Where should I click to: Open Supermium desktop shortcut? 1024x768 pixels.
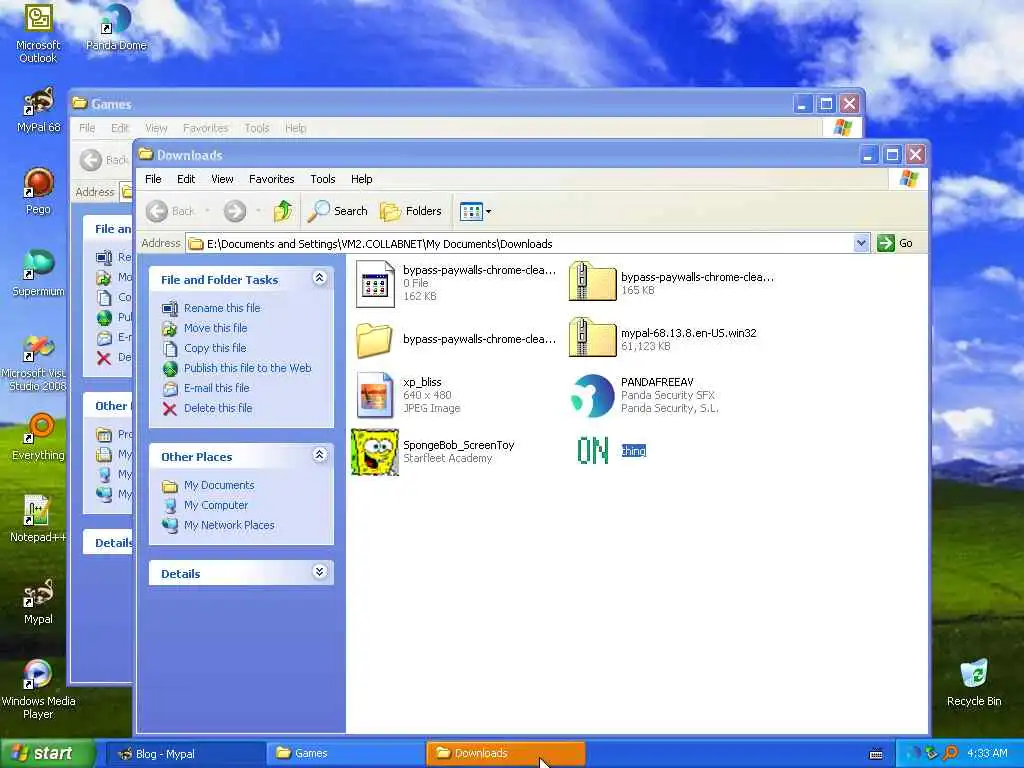[x=38, y=273]
